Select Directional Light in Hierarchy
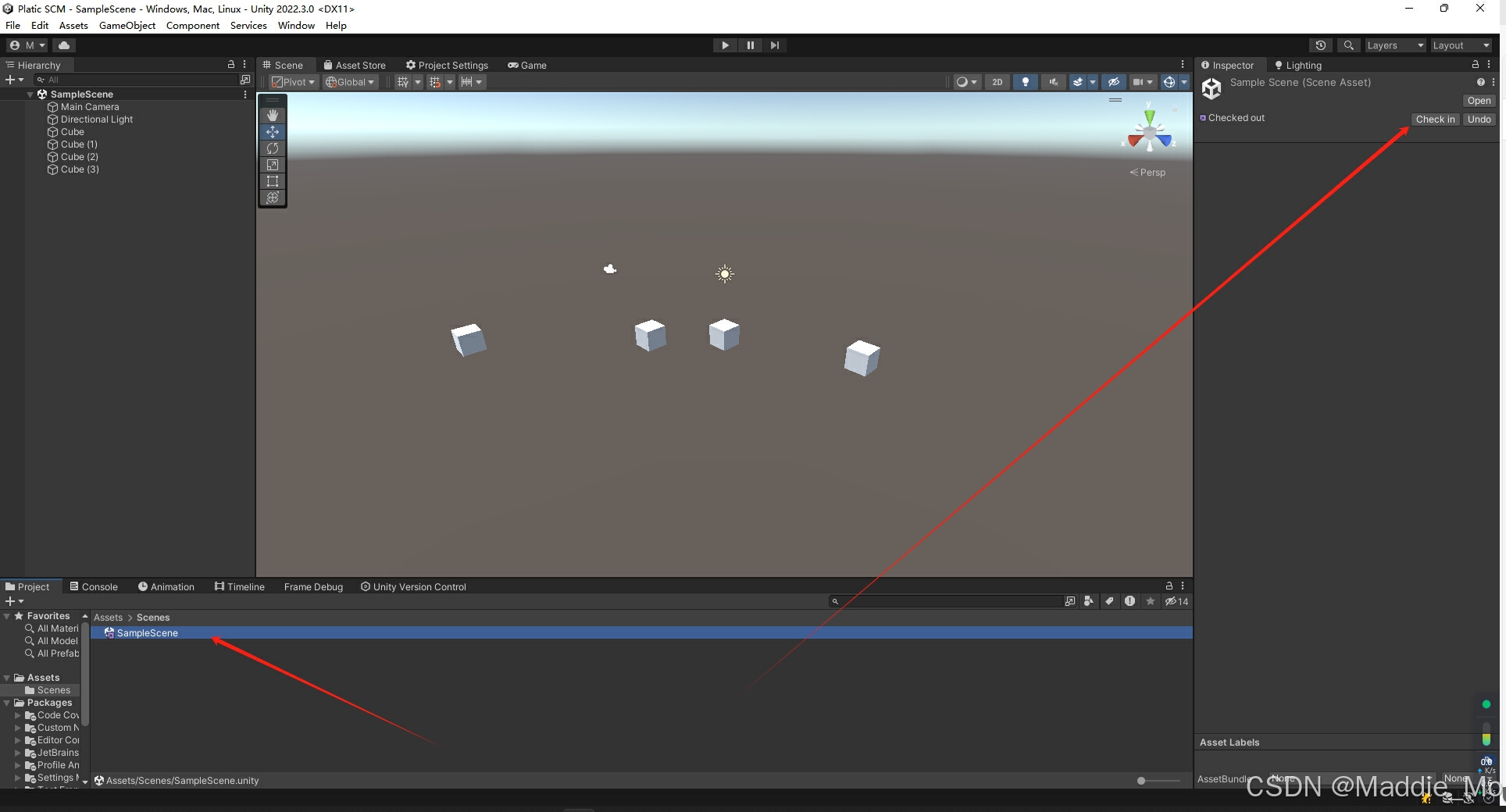Image resolution: width=1506 pixels, height=812 pixels. point(97,119)
